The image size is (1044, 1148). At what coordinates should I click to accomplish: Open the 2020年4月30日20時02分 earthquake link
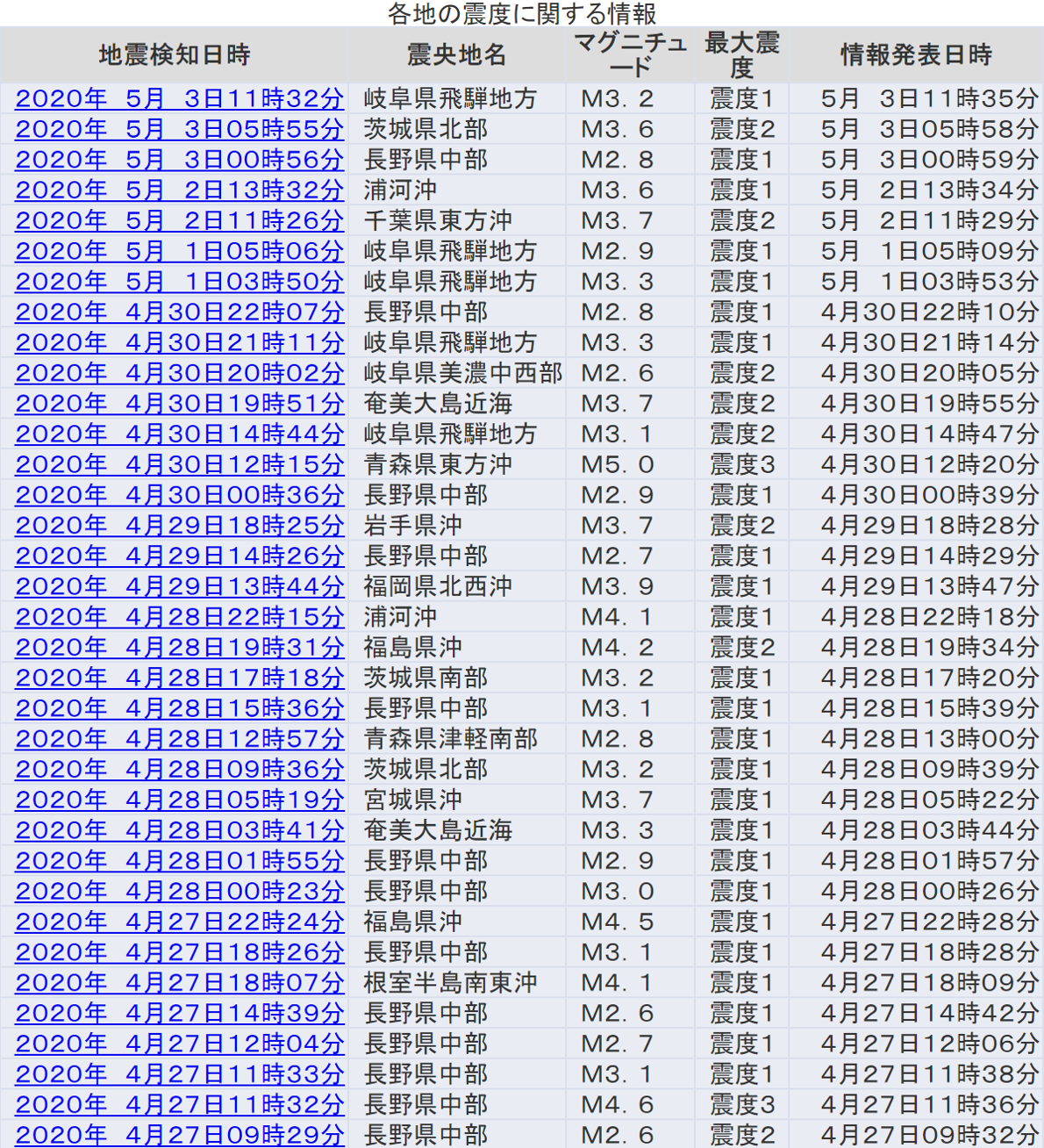(179, 374)
